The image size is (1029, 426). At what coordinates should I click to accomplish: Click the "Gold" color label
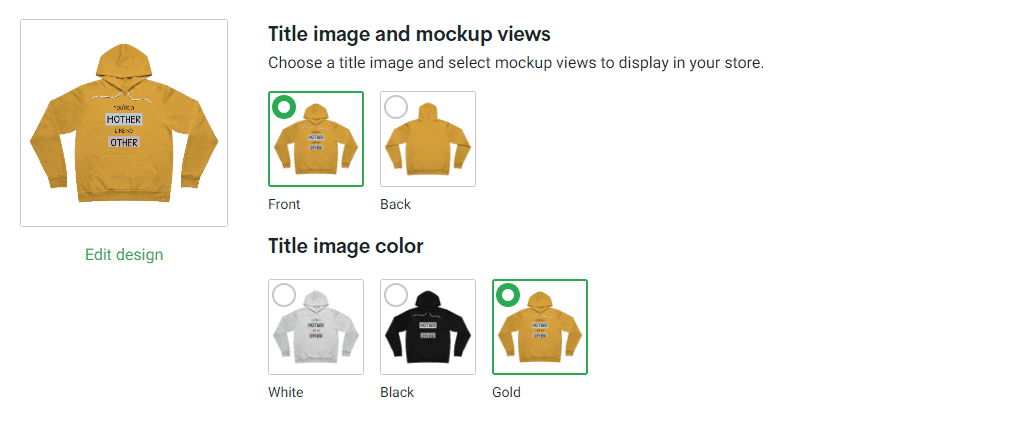pyautogui.click(x=506, y=392)
